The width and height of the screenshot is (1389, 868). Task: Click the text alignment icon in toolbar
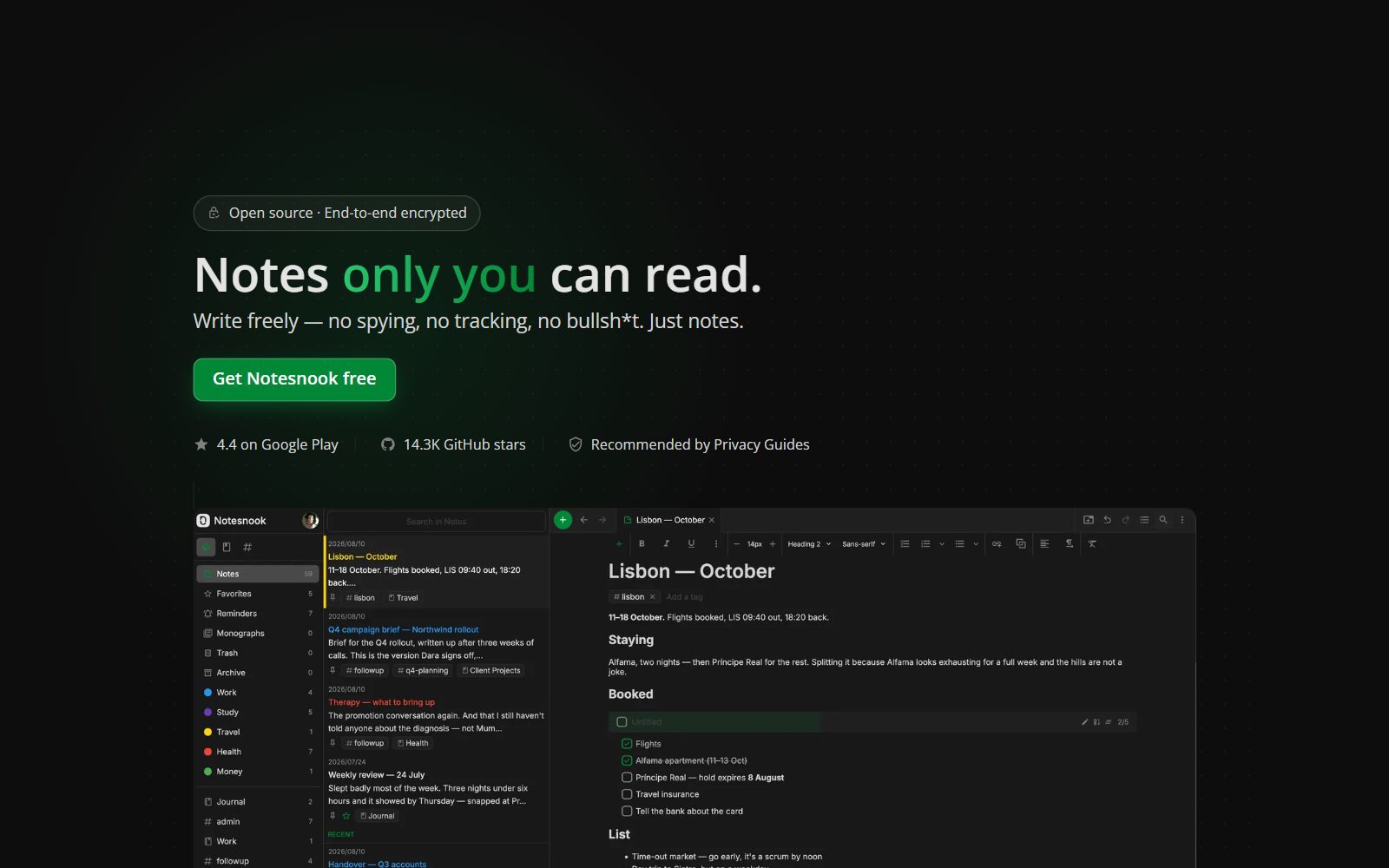[x=1044, y=543]
